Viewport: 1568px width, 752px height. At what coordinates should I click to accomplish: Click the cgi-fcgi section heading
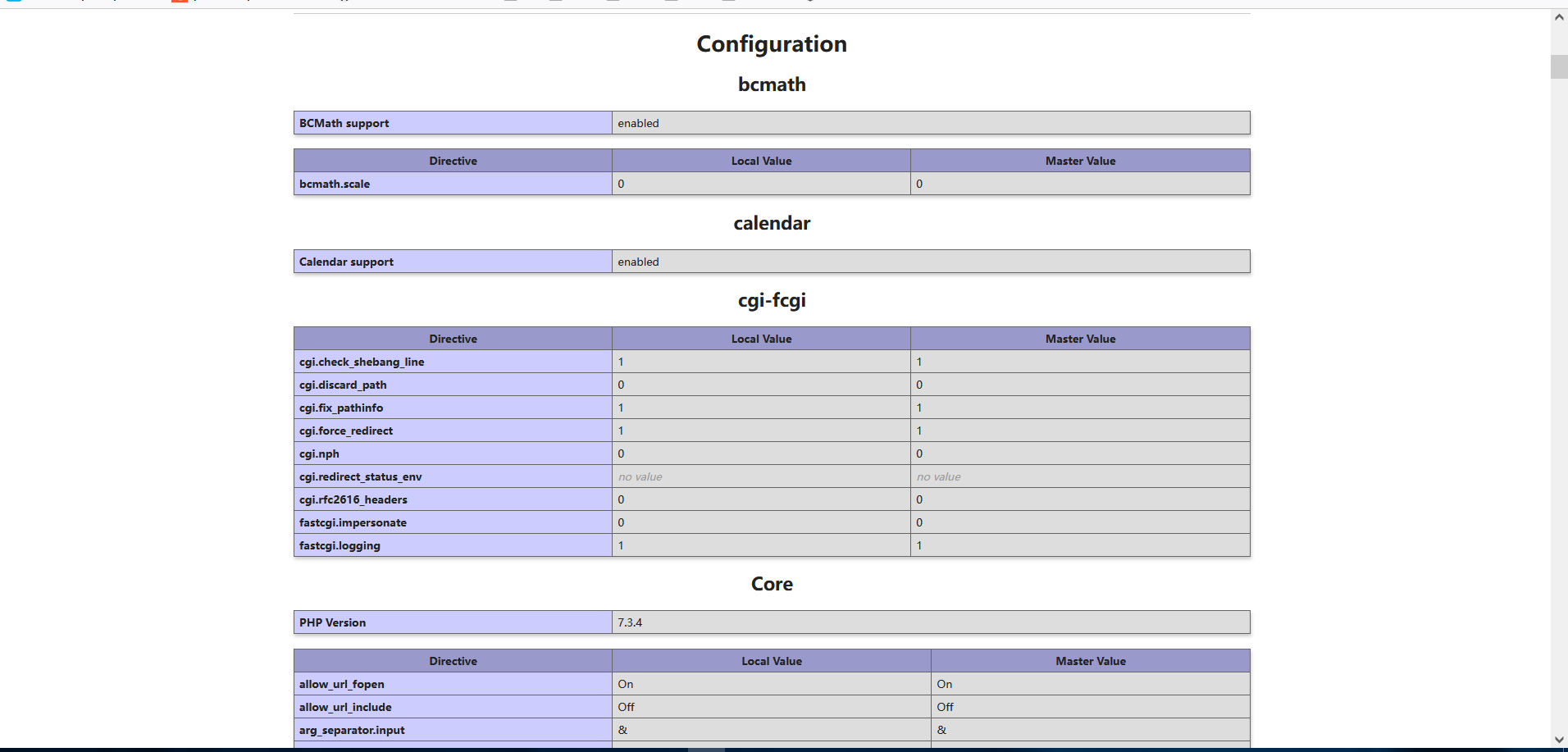point(770,300)
